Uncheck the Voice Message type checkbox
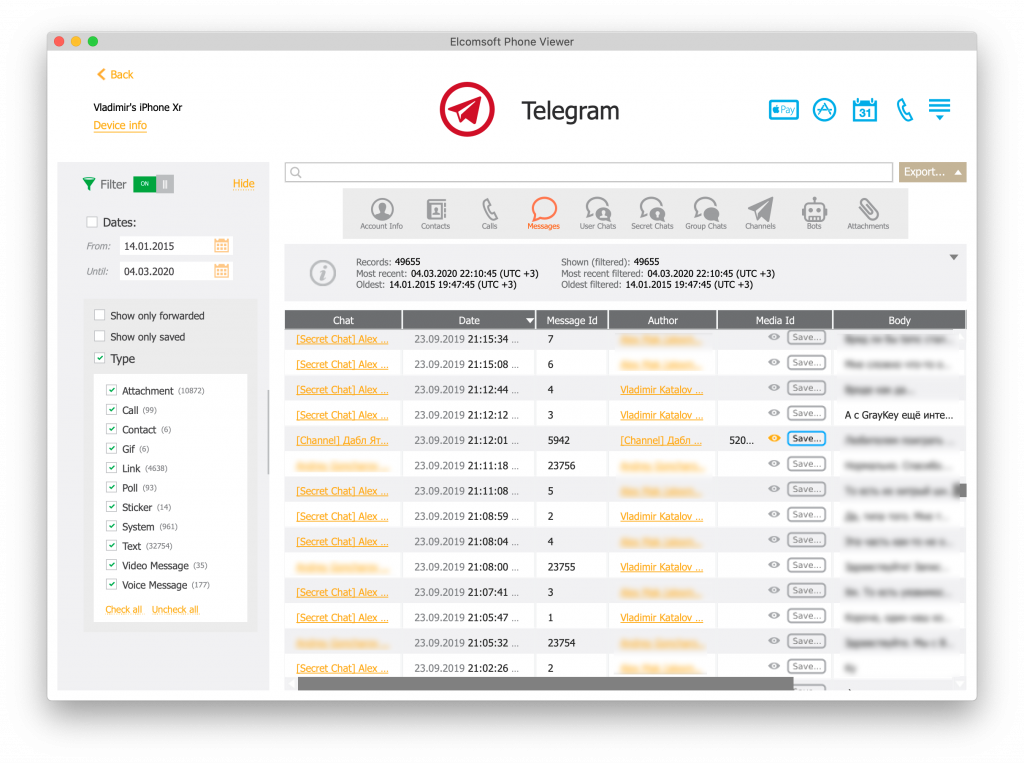 112,585
